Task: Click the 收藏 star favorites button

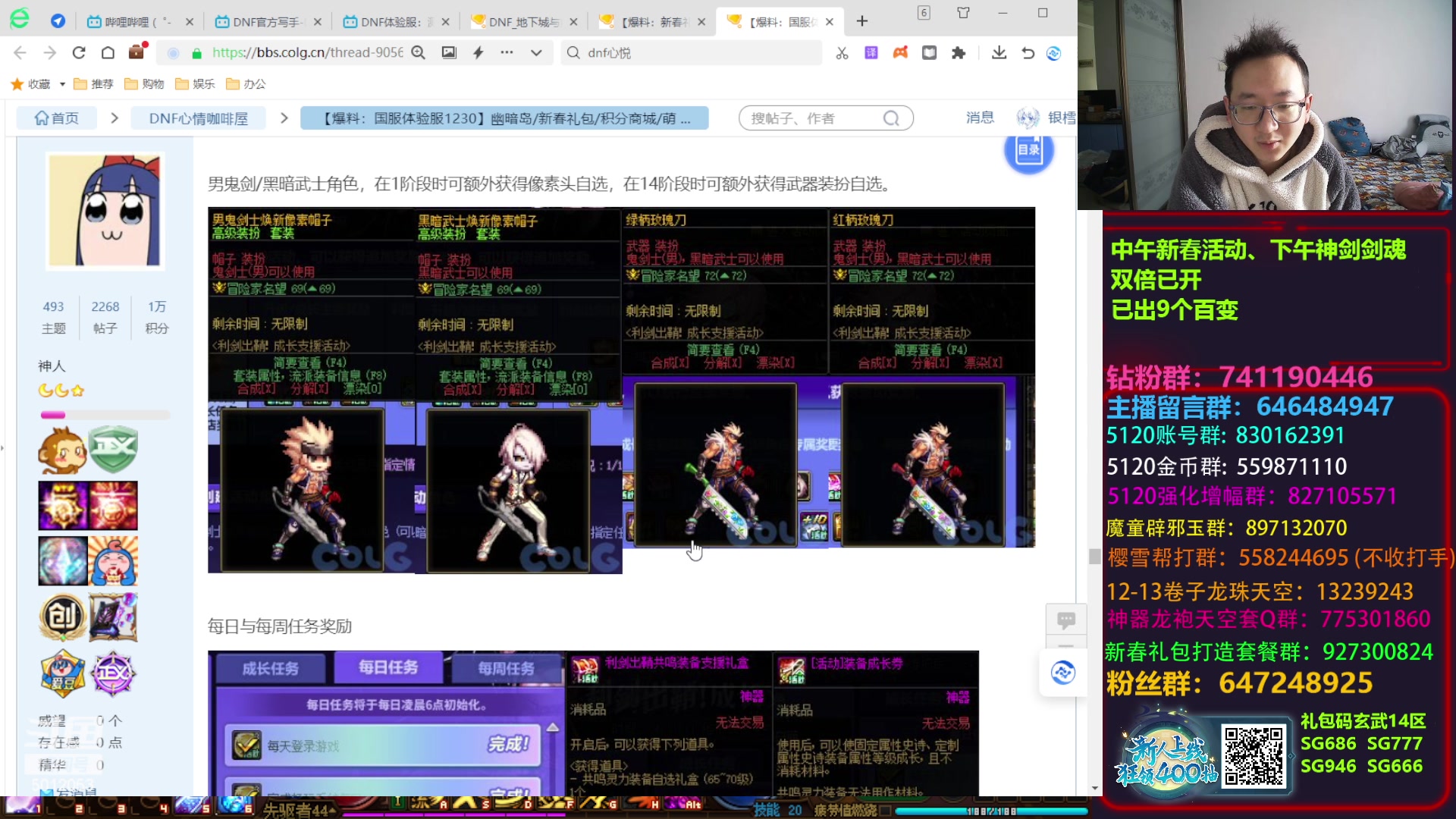Action: coord(30,84)
